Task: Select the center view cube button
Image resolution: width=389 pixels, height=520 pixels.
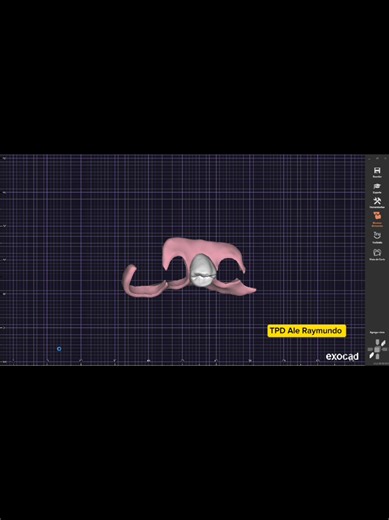Action: click(377, 349)
